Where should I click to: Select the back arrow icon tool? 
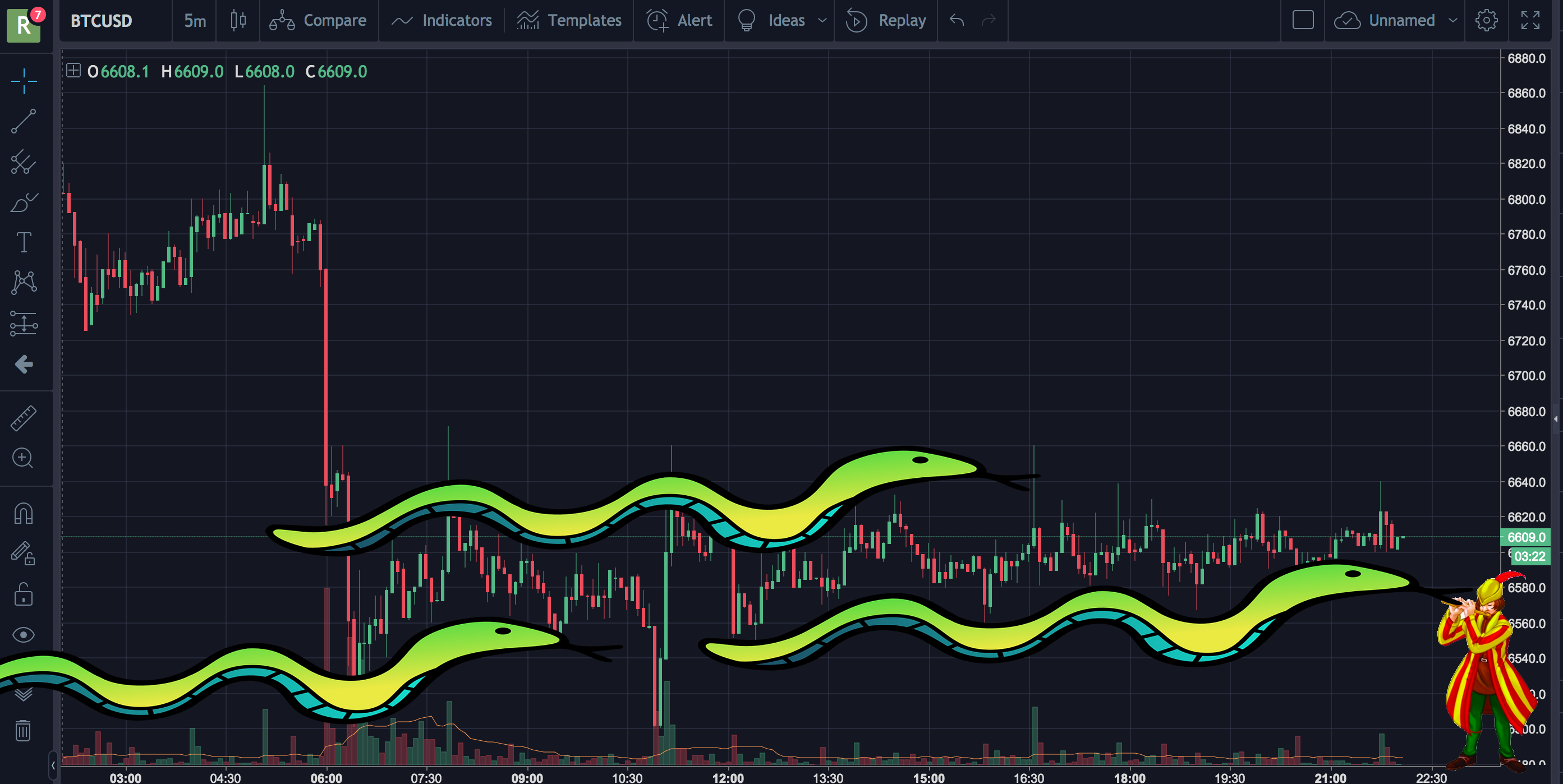pos(24,364)
